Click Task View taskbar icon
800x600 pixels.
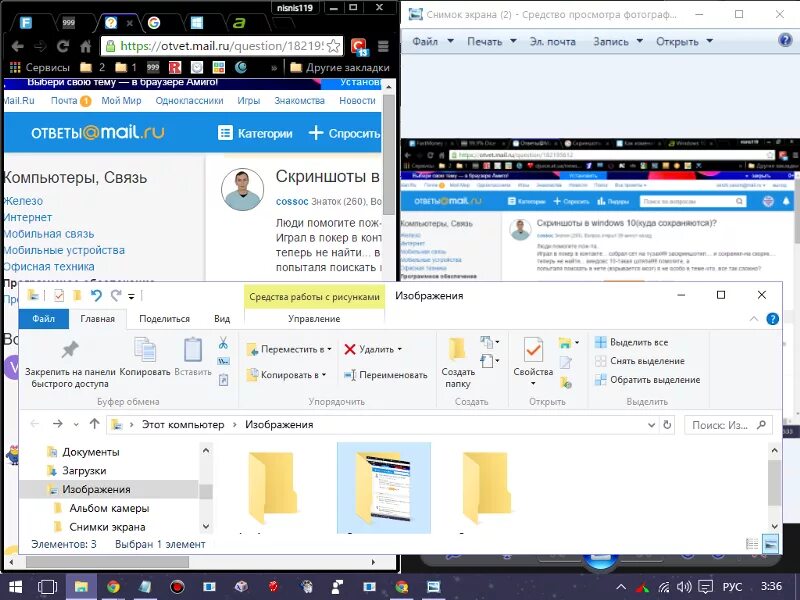point(47,587)
